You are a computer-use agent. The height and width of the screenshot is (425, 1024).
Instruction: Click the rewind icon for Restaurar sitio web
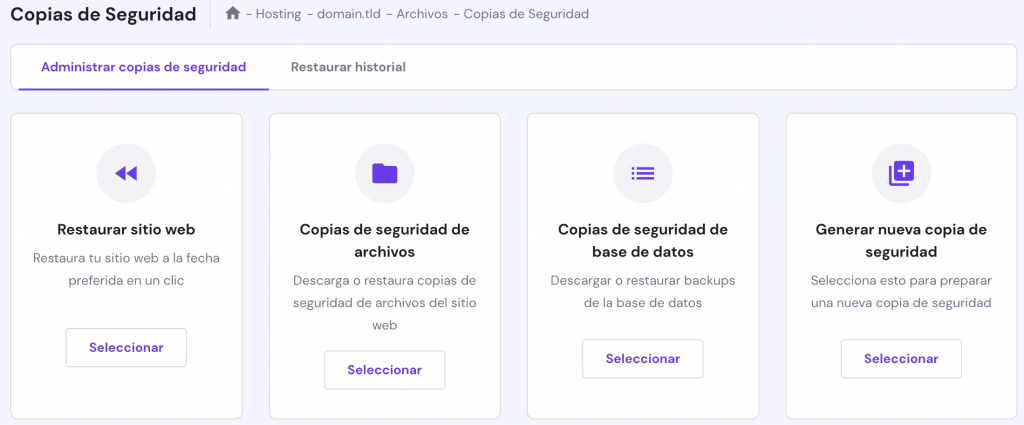point(126,173)
